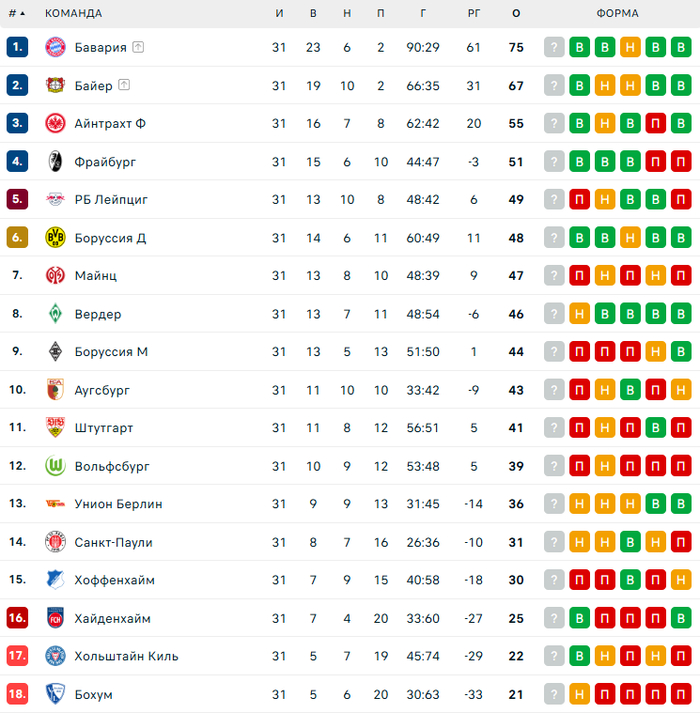The width and height of the screenshot is (700, 713).
Task: Sort table by the # column arrow
Action: (x=22, y=14)
